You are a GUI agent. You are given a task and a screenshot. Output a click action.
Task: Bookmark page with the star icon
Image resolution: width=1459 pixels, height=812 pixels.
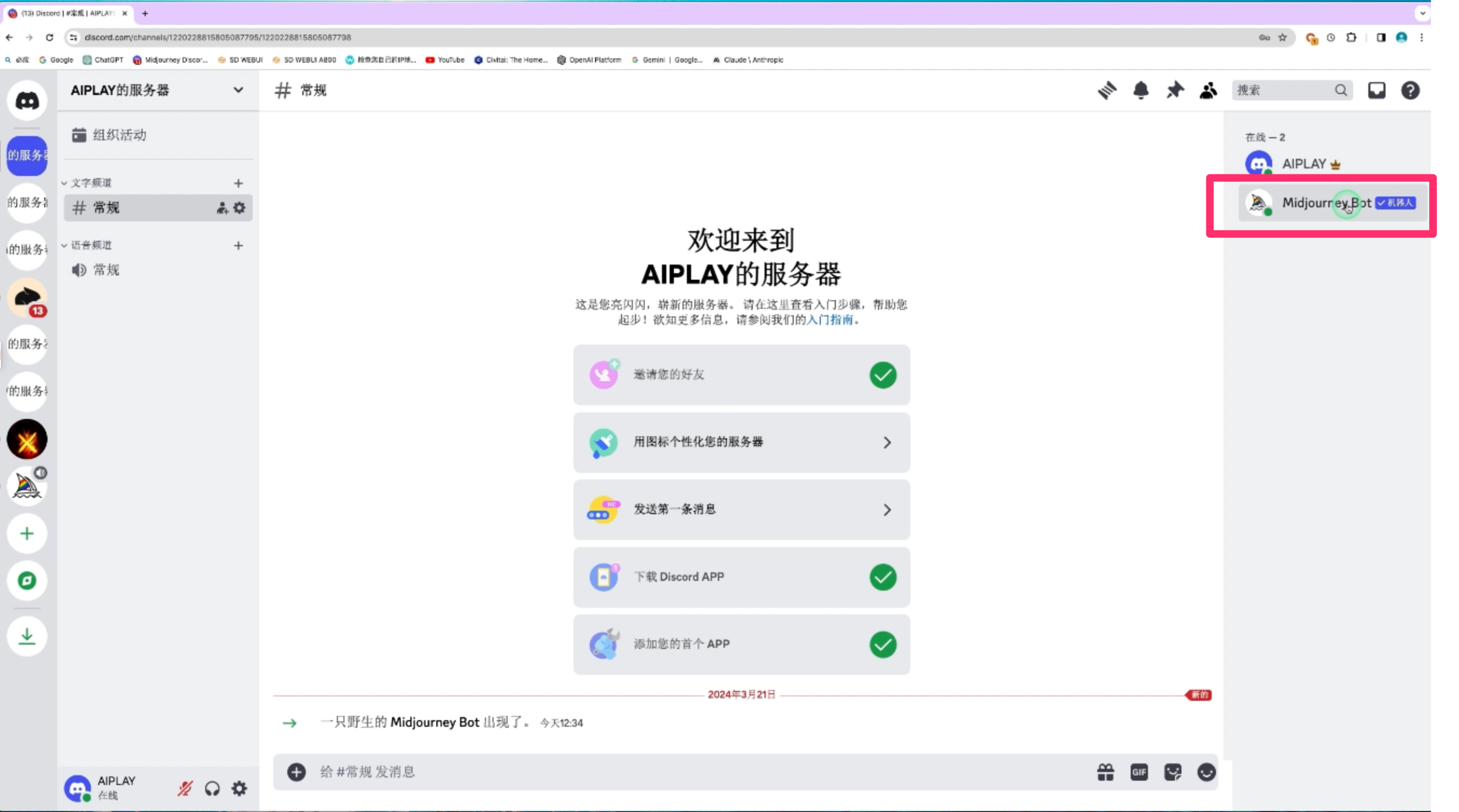point(1282,37)
